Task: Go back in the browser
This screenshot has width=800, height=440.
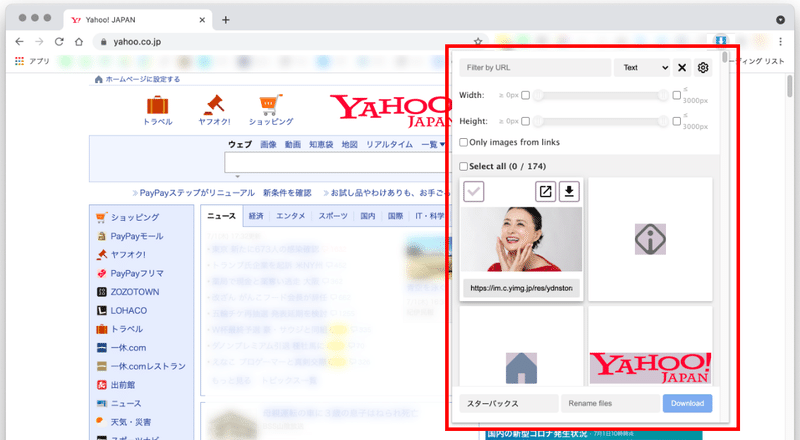Action: pyautogui.click(x=19, y=42)
